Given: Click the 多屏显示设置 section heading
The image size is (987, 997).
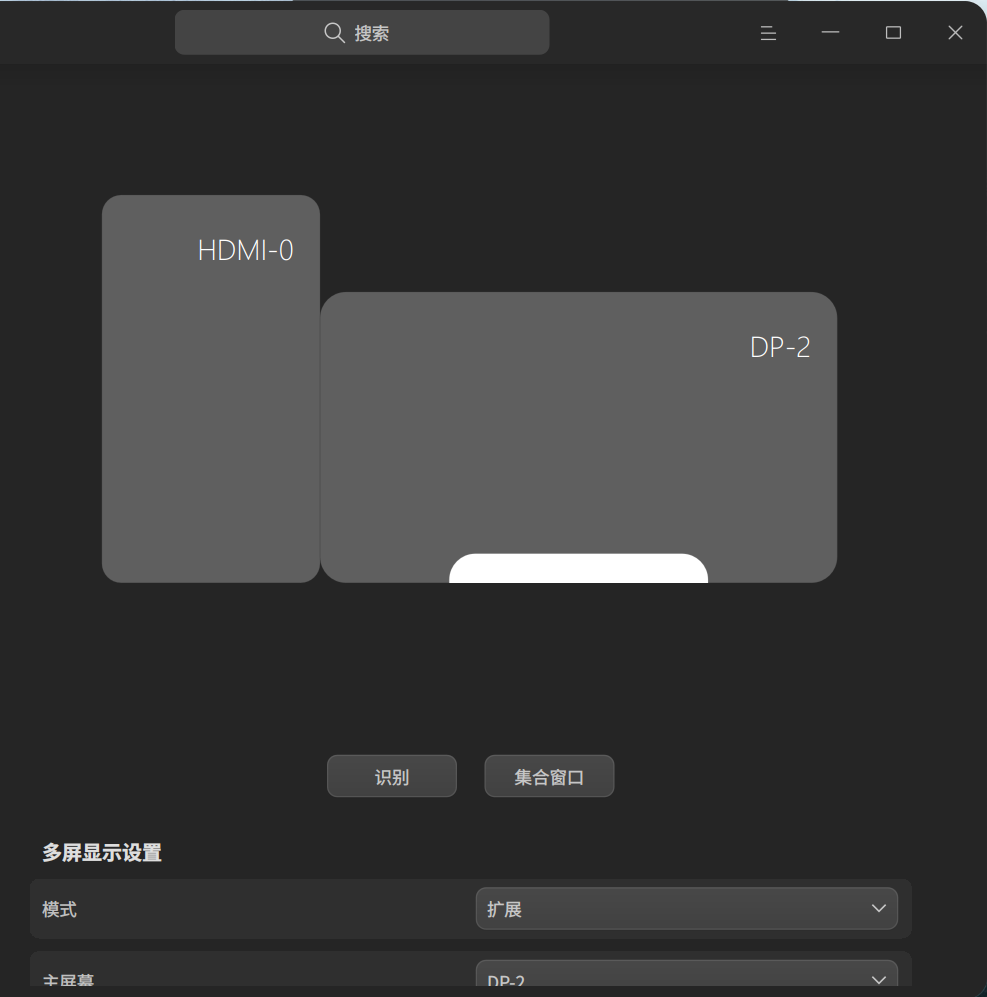Looking at the screenshot, I should 102,853.
